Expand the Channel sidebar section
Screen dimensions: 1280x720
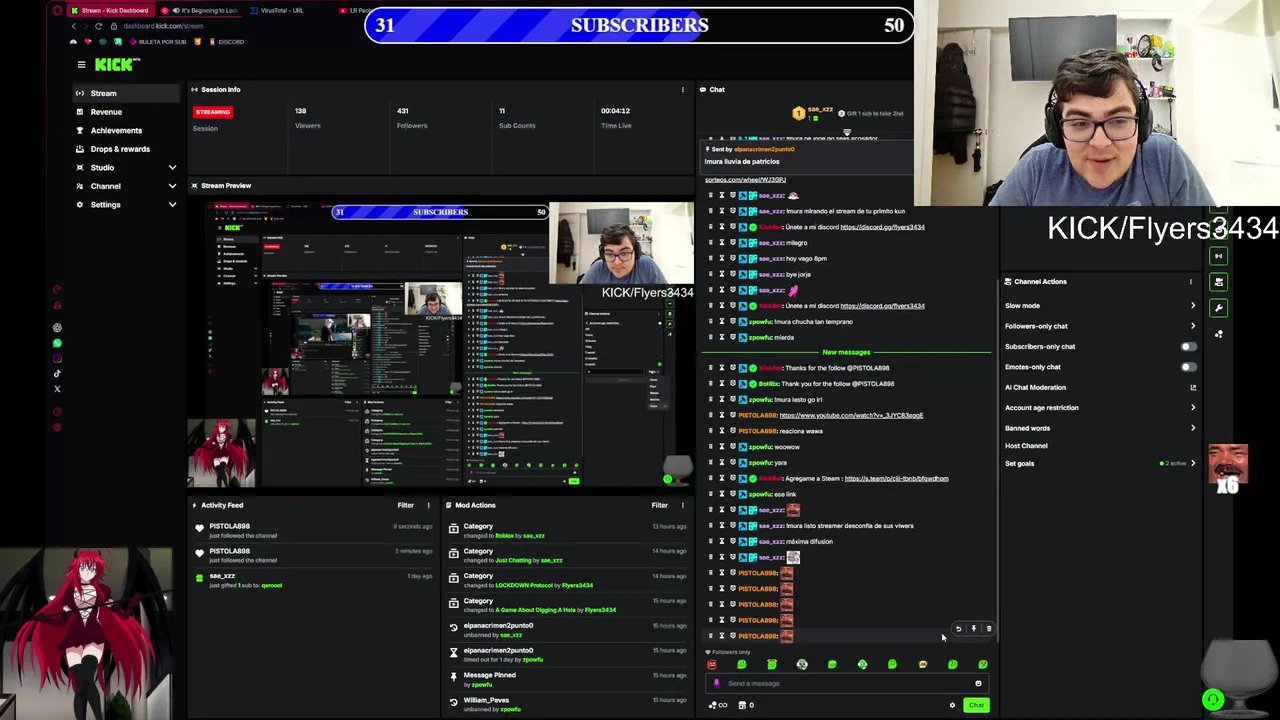[126, 186]
